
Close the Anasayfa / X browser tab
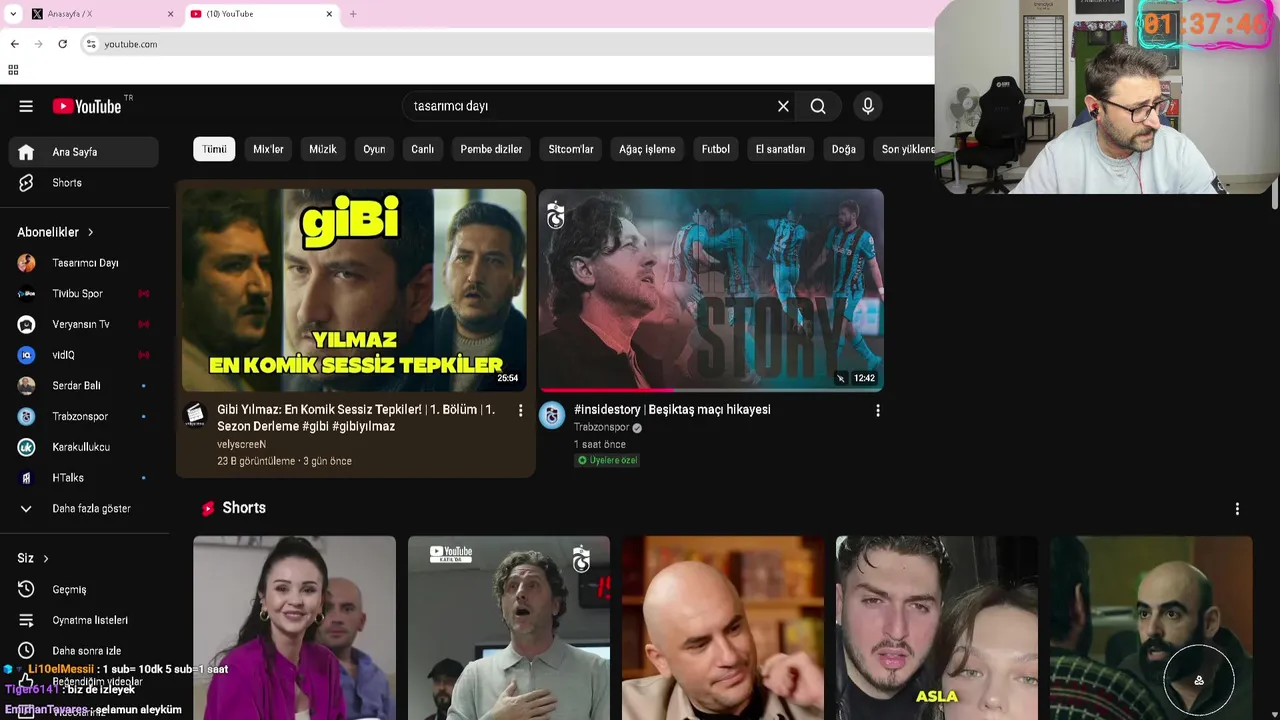pyautogui.click(x=170, y=14)
